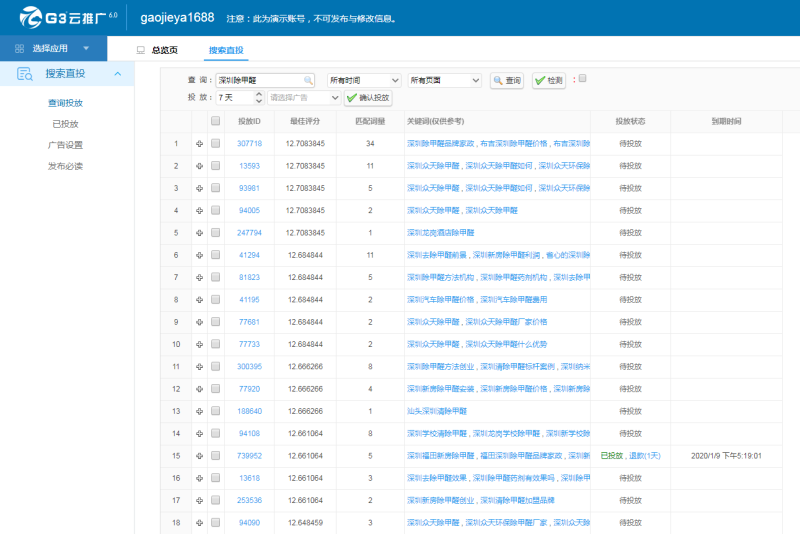
Task: Open the 请选择广告 dropdown
Action: (304, 97)
